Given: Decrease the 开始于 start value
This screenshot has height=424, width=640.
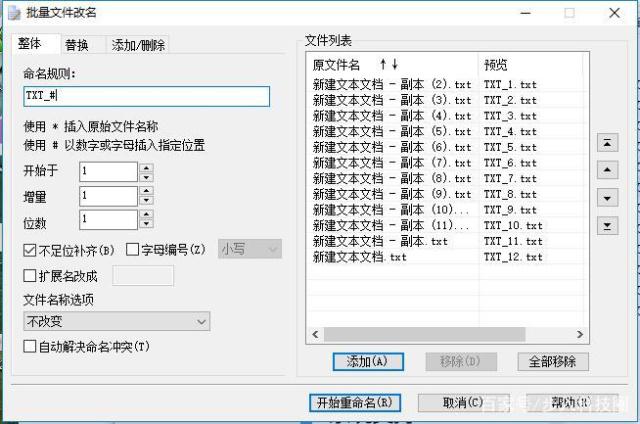Looking at the screenshot, I should [146, 177].
